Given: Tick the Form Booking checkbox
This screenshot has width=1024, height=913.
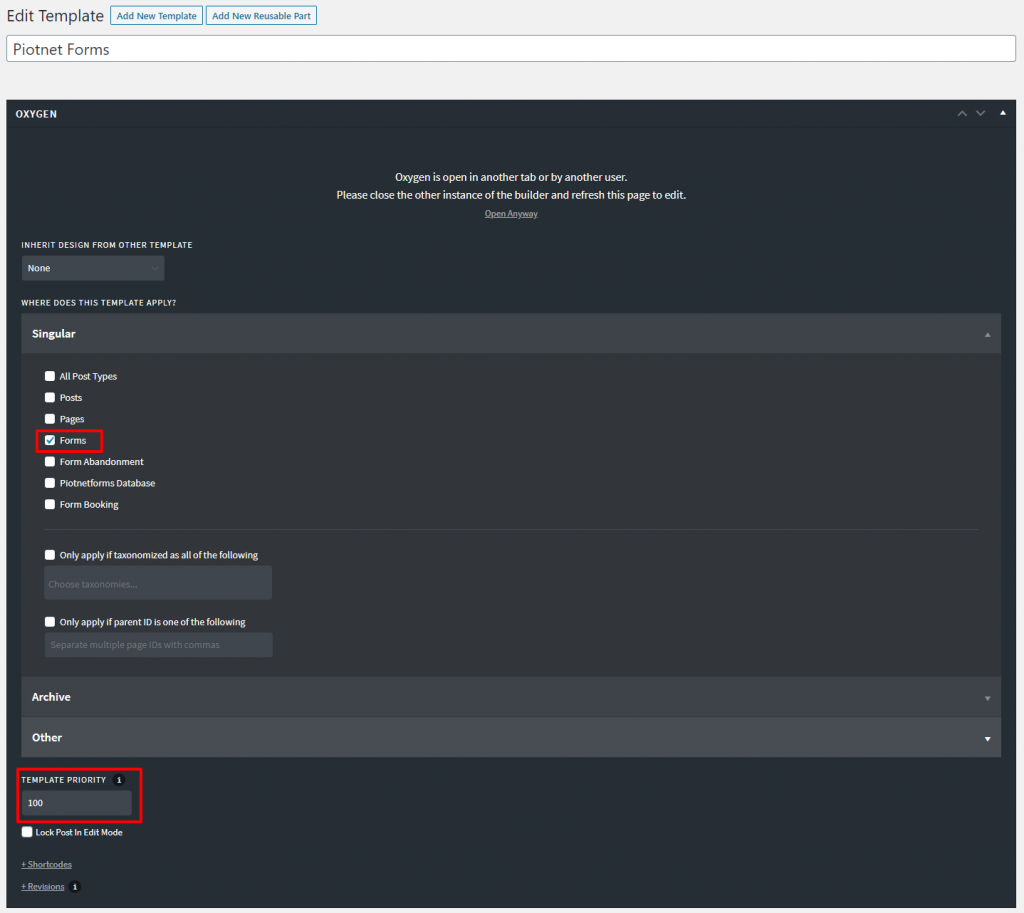Looking at the screenshot, I should click(x=50, y=505).
